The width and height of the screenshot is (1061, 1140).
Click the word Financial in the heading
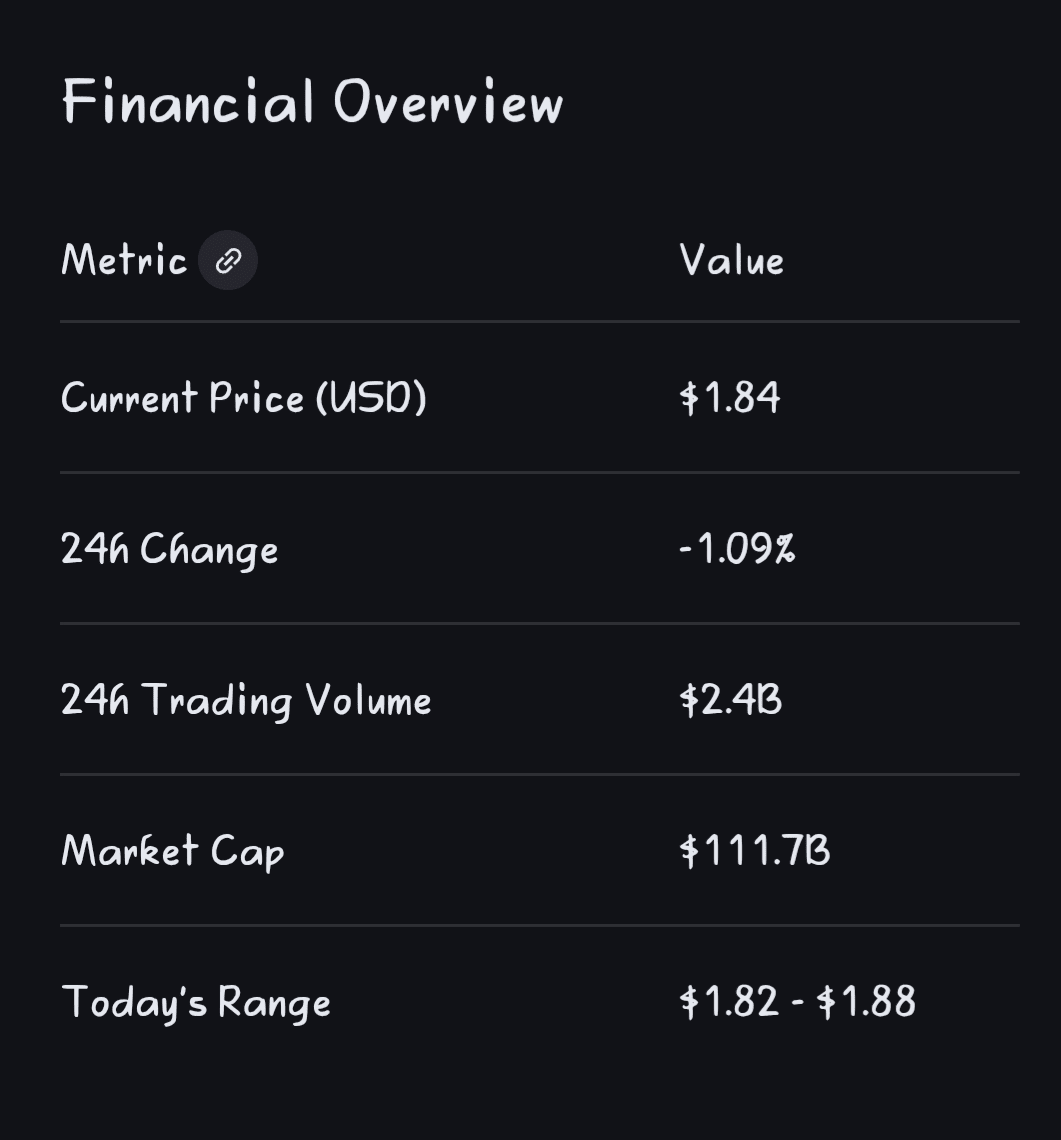click(188, 101)
